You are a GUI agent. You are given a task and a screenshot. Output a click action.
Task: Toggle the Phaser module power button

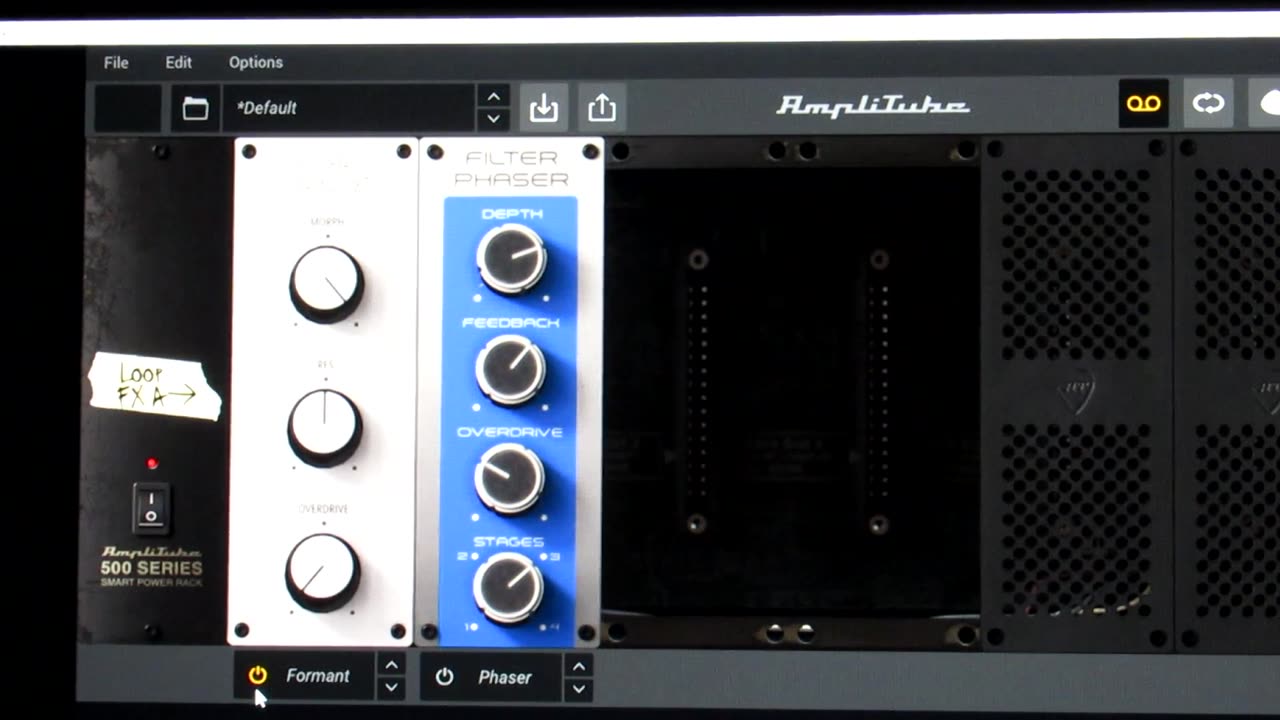pos(445,677)
